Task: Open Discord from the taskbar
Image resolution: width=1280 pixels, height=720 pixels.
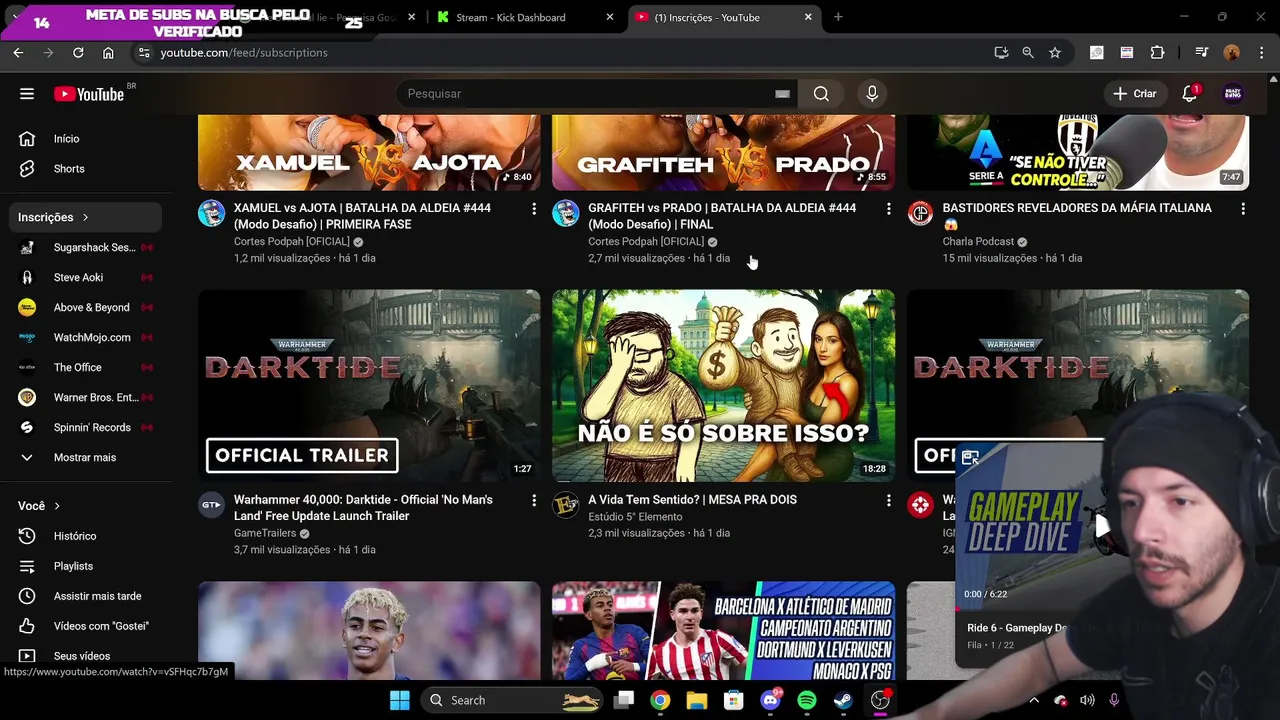Action: pyautogui.click(x=770, y=700)
